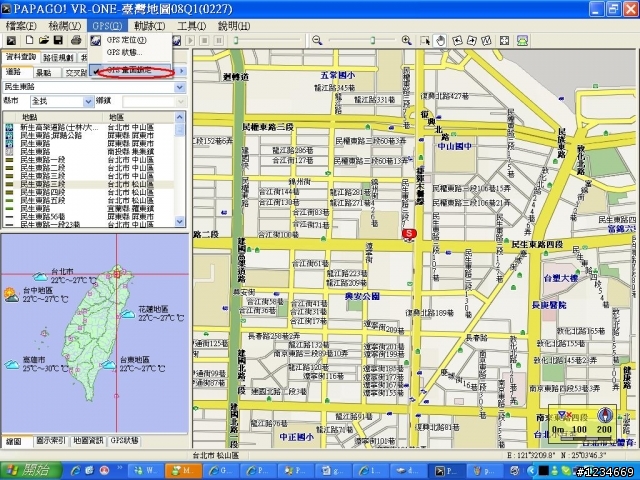
Task: Click the sub-tab row right scroll arrow
Action: (182, 71)
